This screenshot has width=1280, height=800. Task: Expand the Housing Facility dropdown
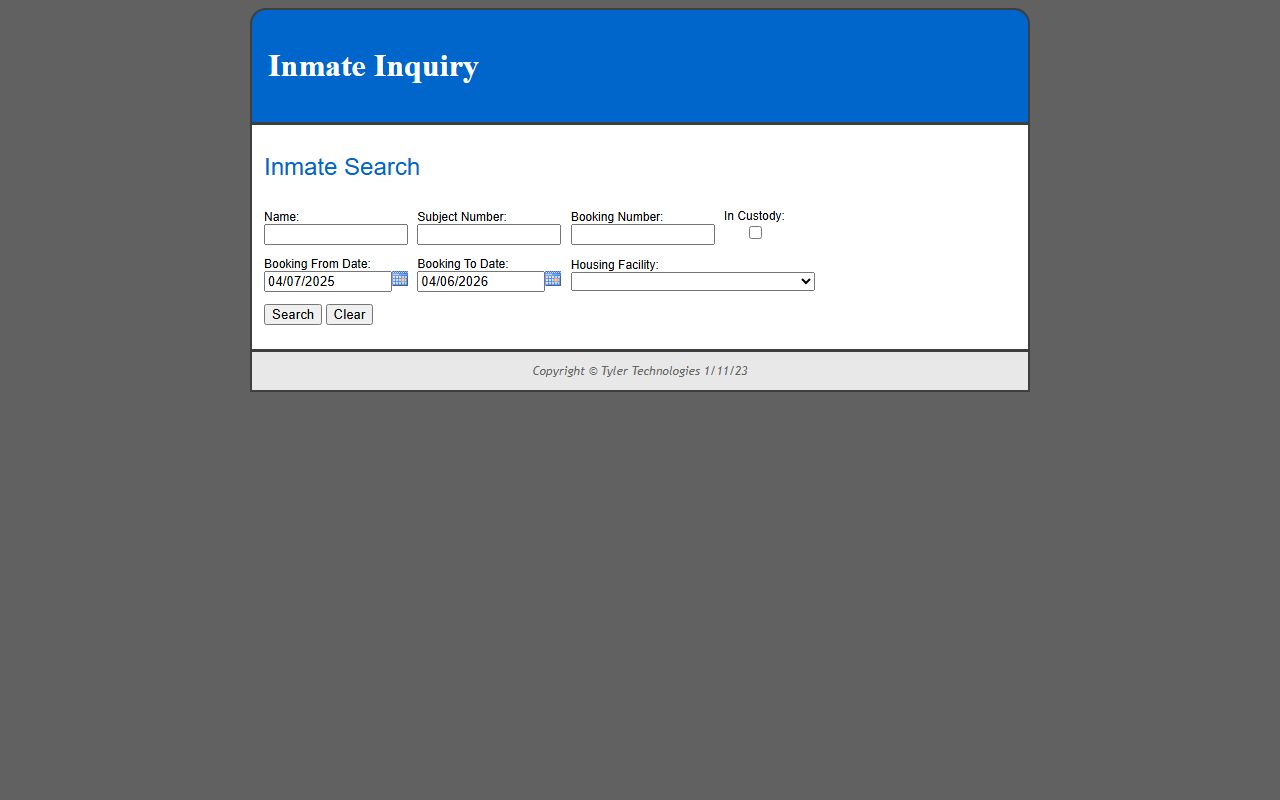tap(692, 282)
